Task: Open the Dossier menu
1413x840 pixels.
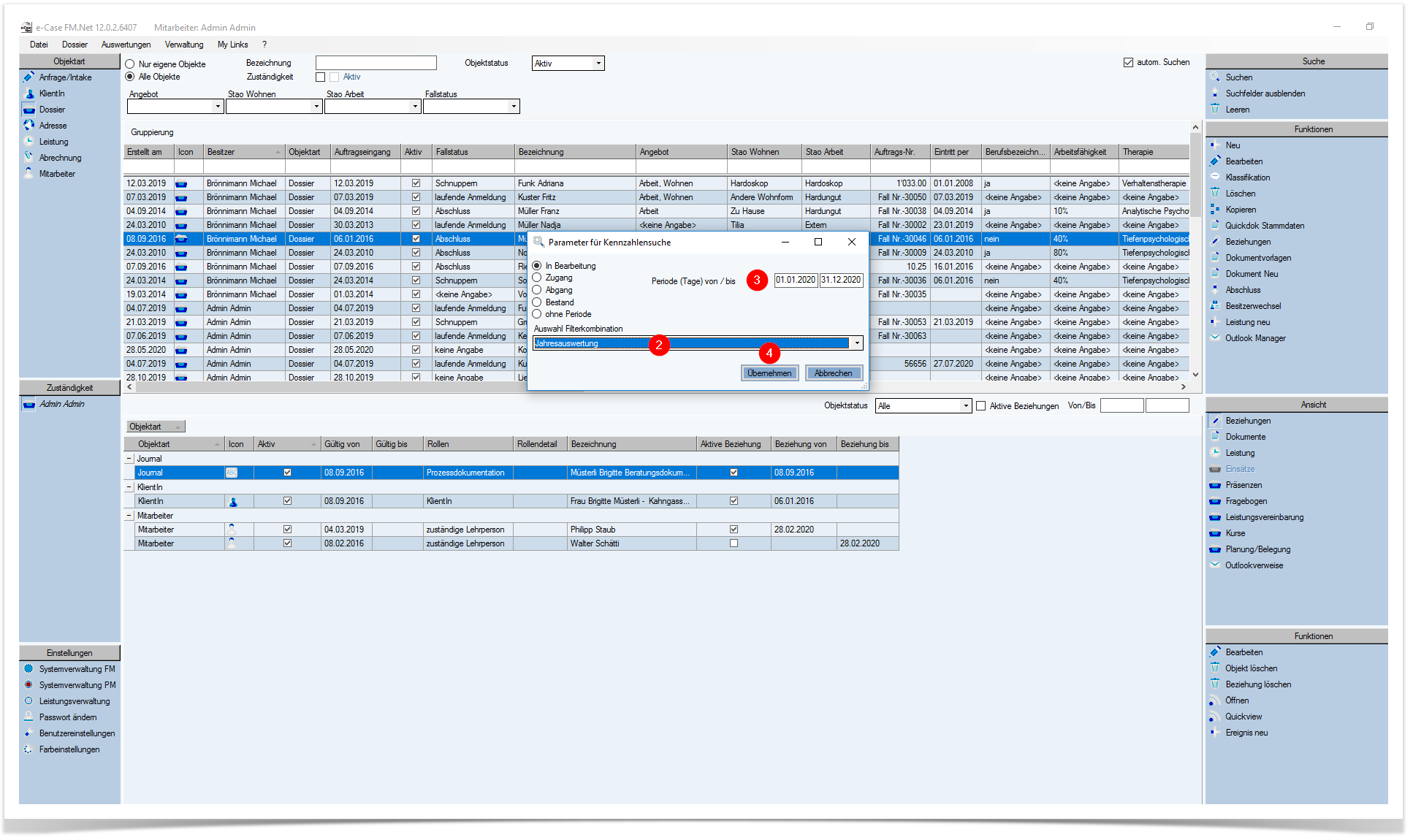Action: coord(75,45)
